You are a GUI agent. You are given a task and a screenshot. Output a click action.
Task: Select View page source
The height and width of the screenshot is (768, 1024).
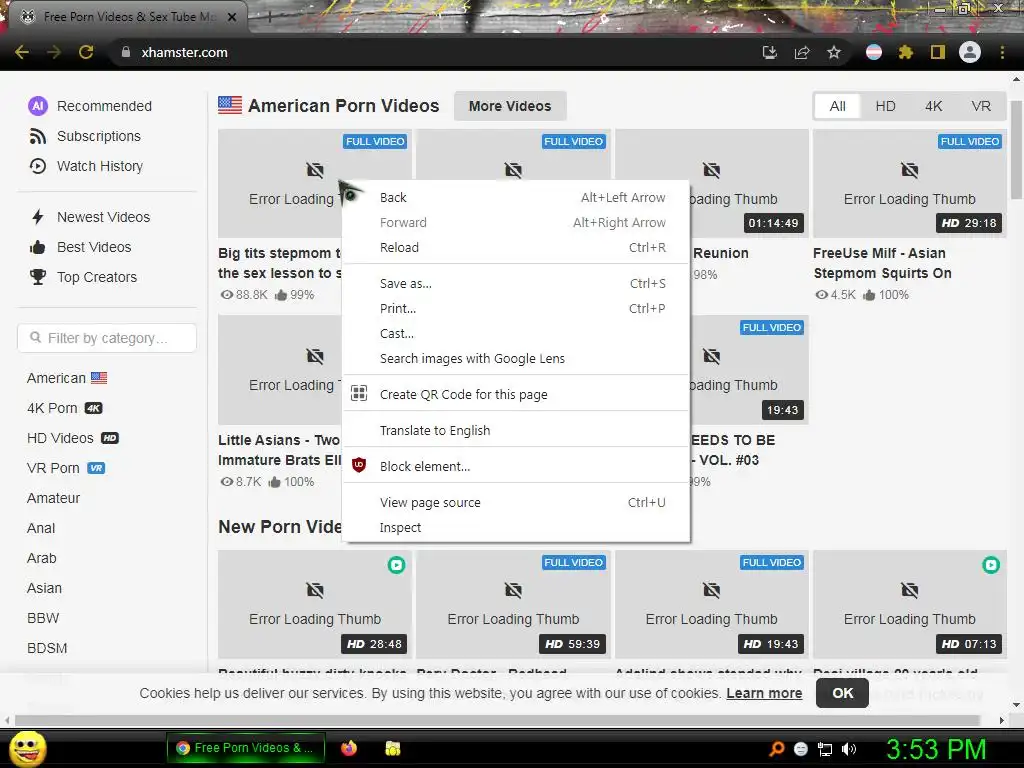[516, 502]
